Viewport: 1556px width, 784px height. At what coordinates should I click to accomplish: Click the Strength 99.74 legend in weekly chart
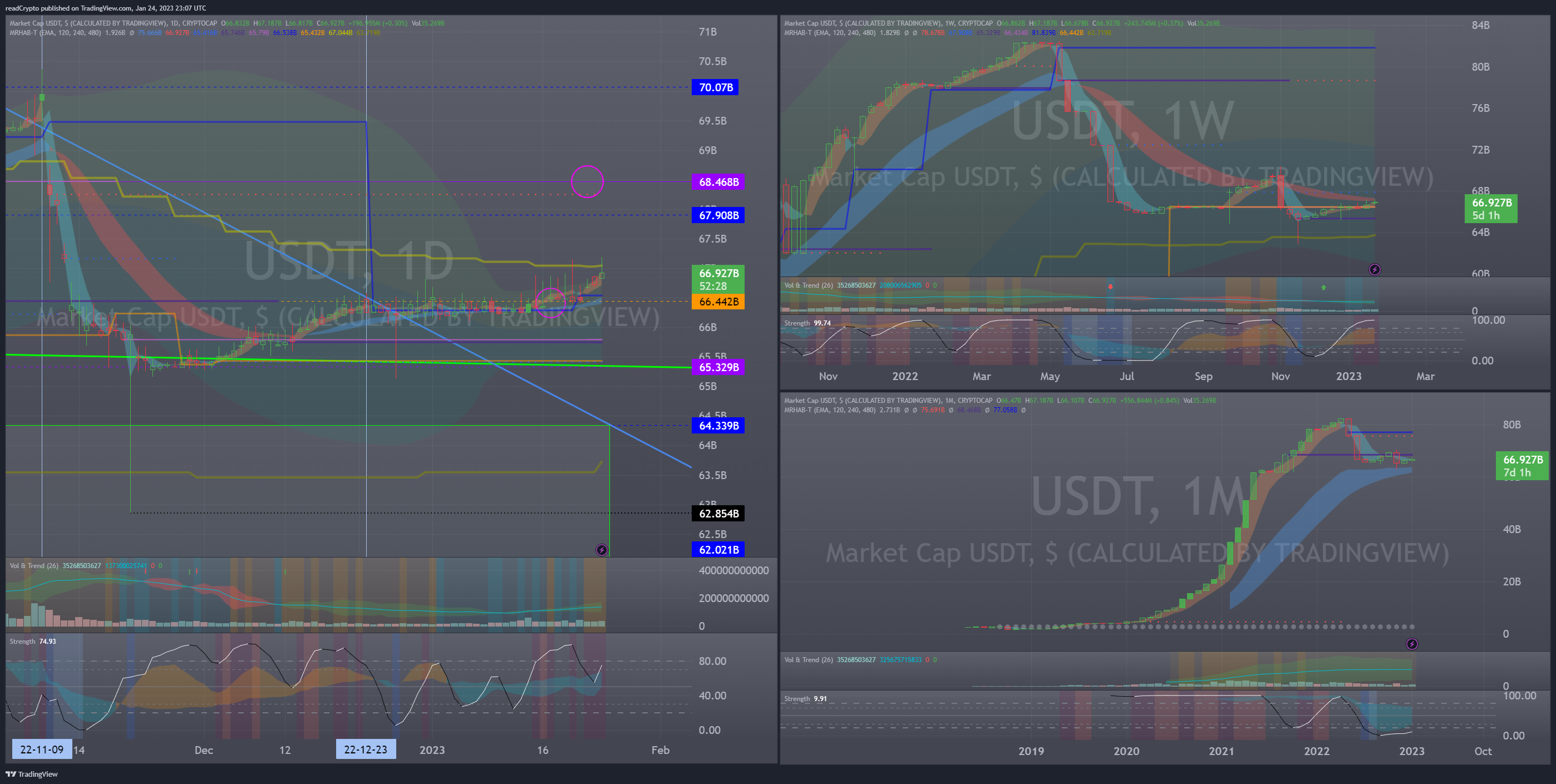click(807, 323)
